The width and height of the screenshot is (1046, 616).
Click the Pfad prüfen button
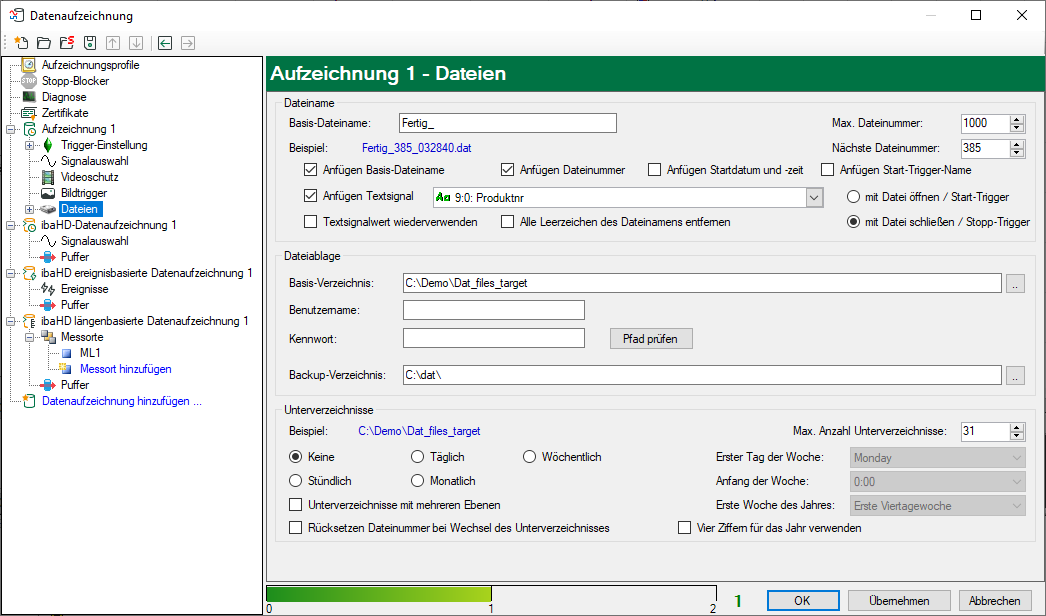click(x=650, y=339)
